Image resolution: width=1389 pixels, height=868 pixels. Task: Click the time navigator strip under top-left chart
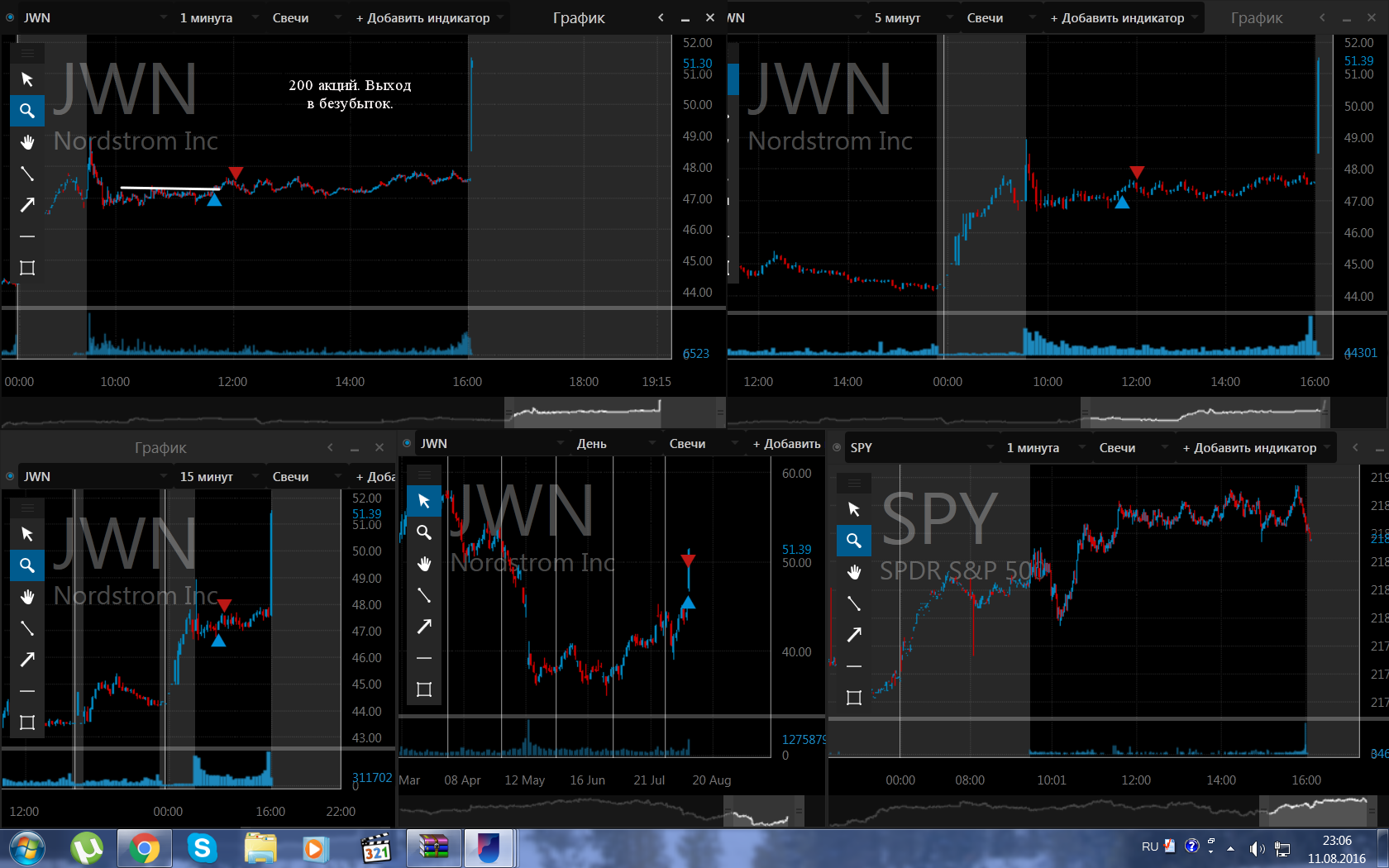click(x=363, y=411)
